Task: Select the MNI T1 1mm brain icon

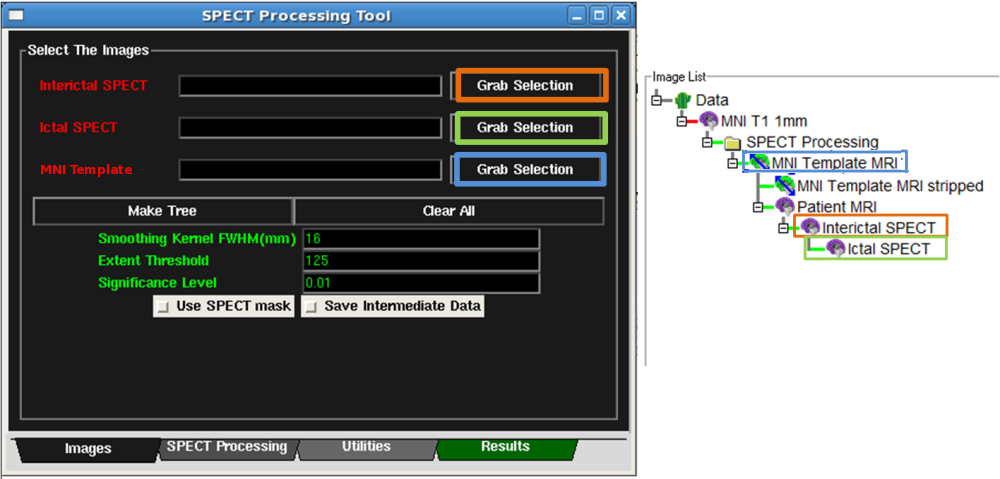Action: click(x=709, y=121)
